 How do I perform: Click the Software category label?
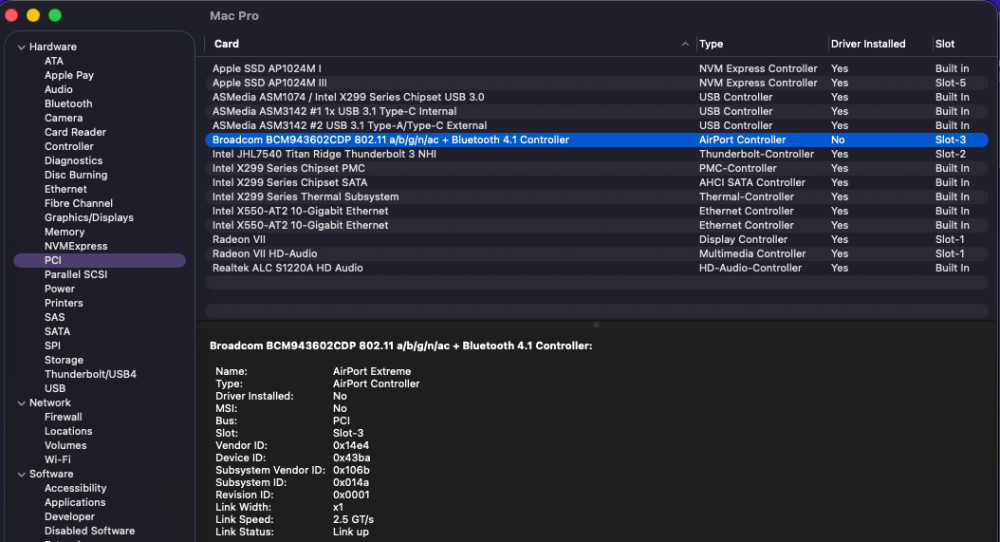pyautogui.click(x=51, y=474)
